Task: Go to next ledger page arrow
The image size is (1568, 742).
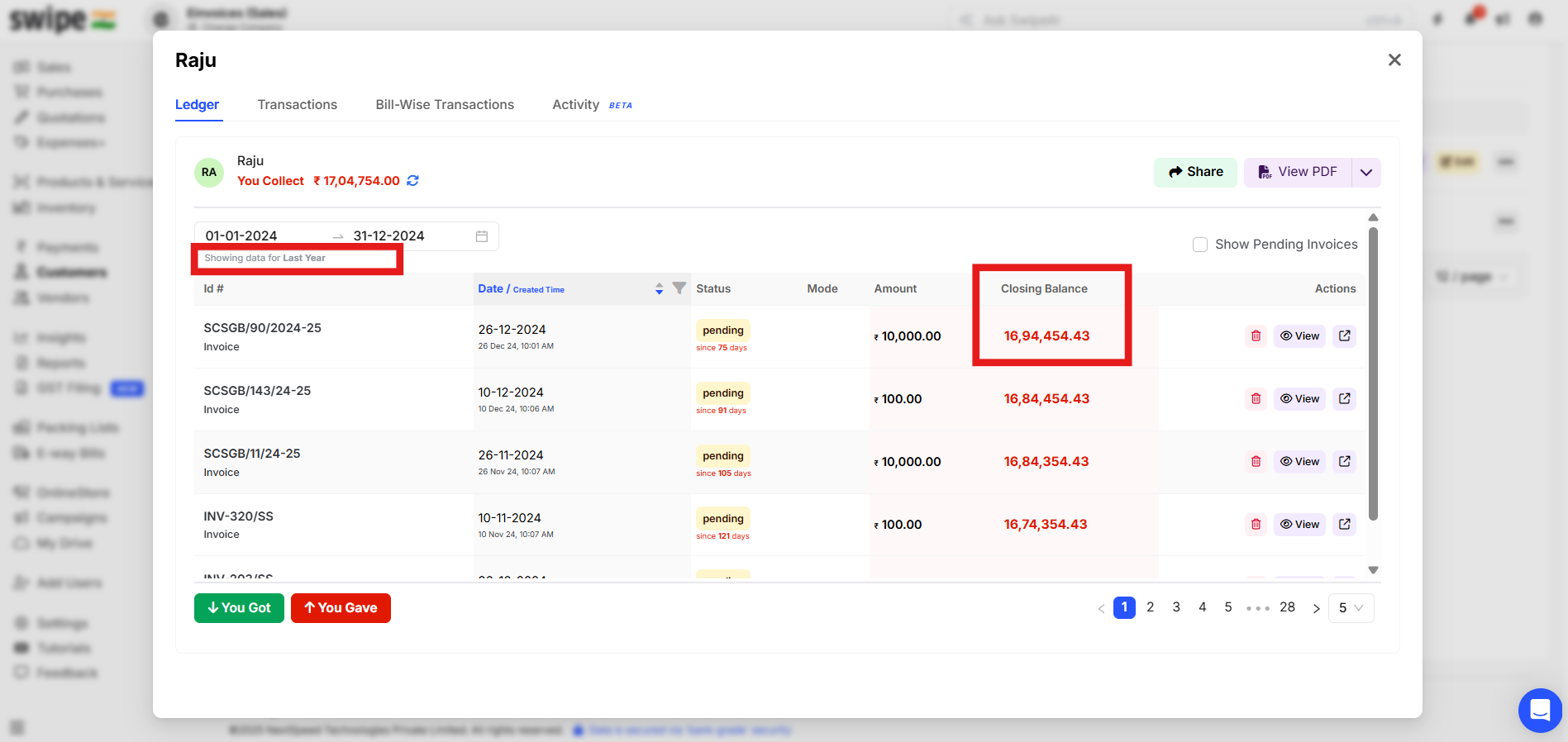Action: (1317, 608)
